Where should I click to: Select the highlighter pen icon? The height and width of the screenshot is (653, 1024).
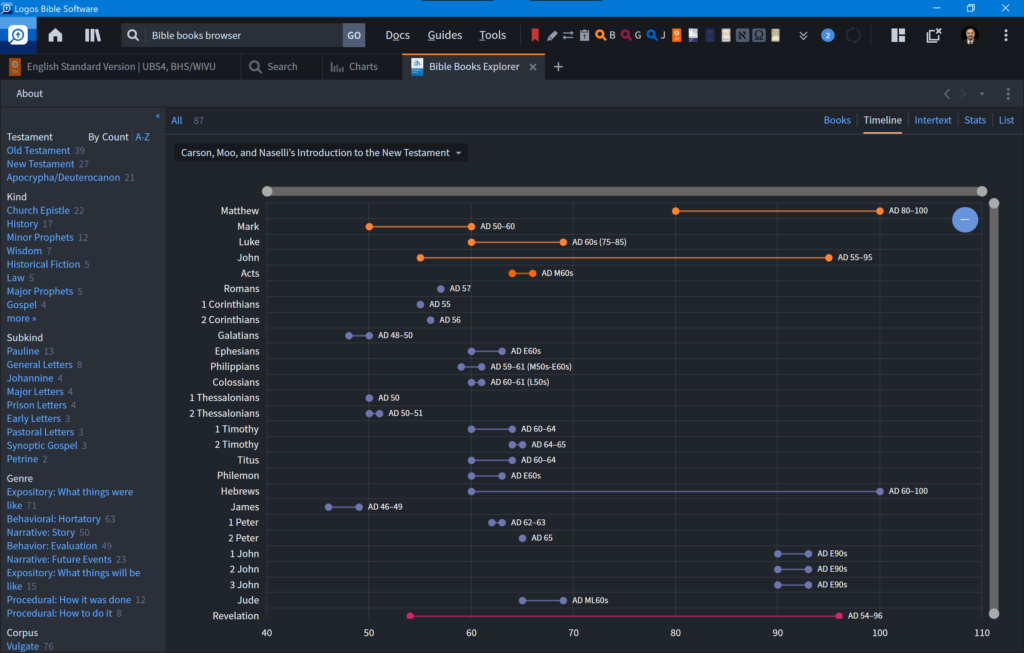(552, 35)
